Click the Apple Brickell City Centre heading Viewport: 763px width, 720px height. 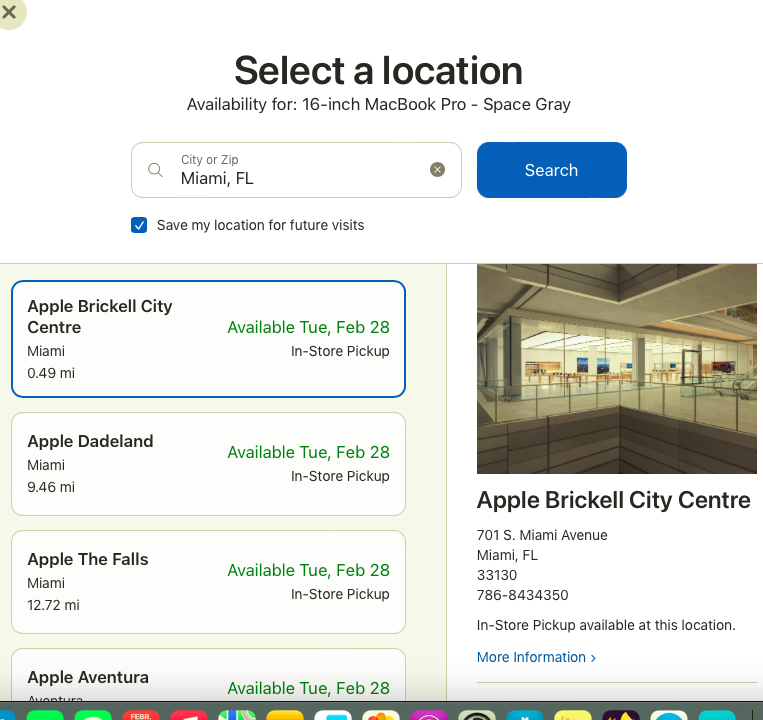click(x=613, y=501)
